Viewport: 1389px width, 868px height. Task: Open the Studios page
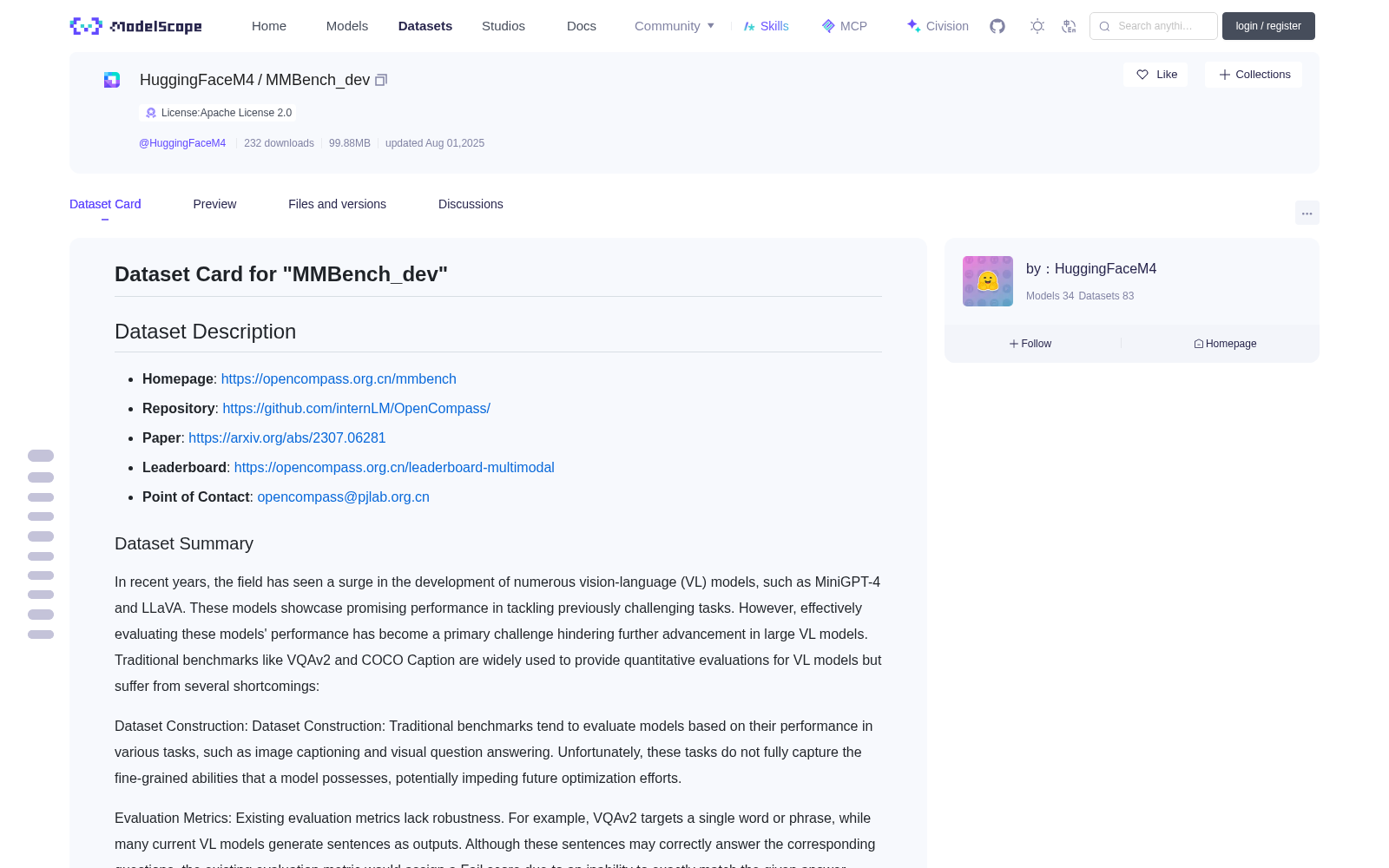pos(504,26)
